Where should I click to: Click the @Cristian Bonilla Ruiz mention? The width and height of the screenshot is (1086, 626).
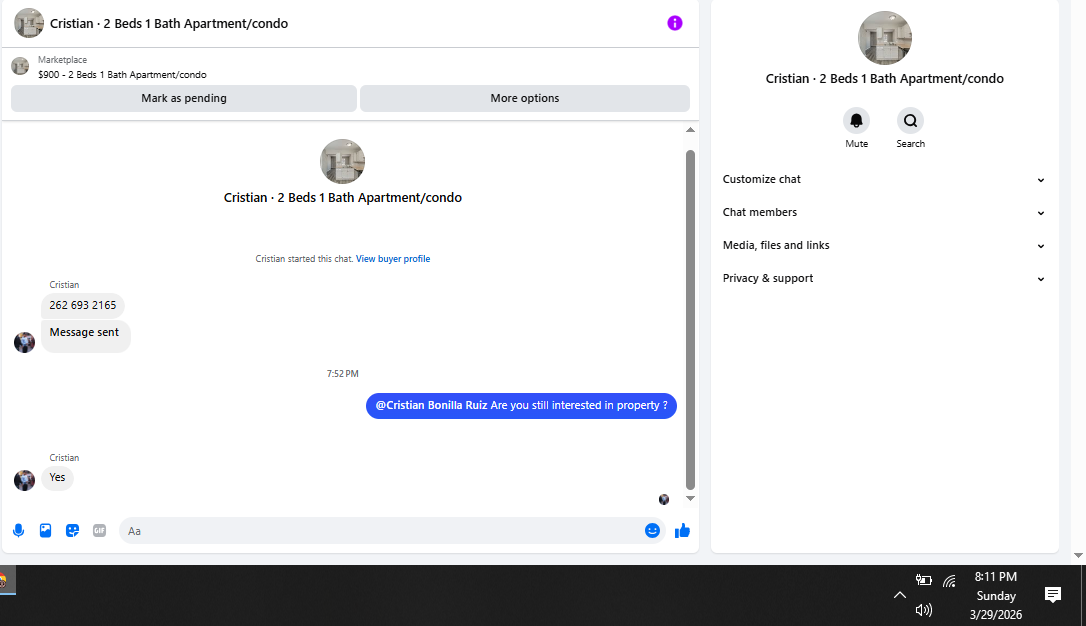[431, 405]
